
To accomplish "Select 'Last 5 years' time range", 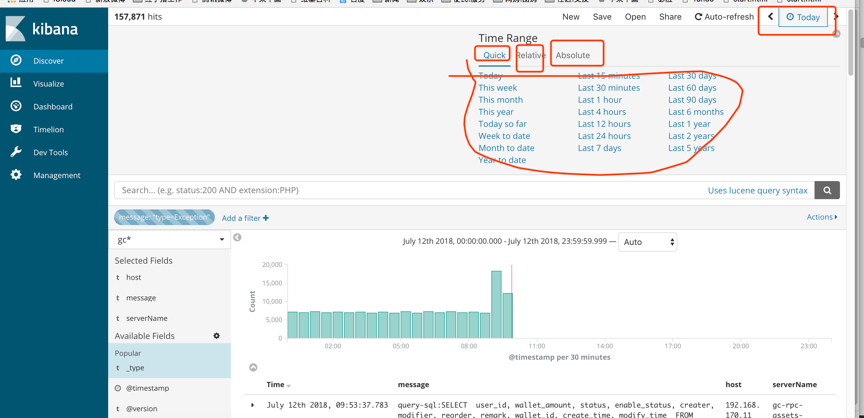I will (x=692, y=148).
